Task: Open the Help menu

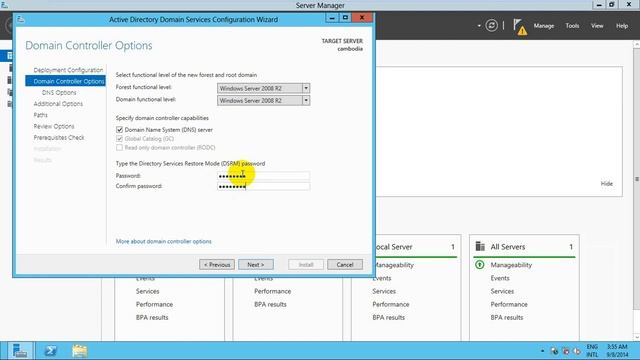Action: pos(622,26)
